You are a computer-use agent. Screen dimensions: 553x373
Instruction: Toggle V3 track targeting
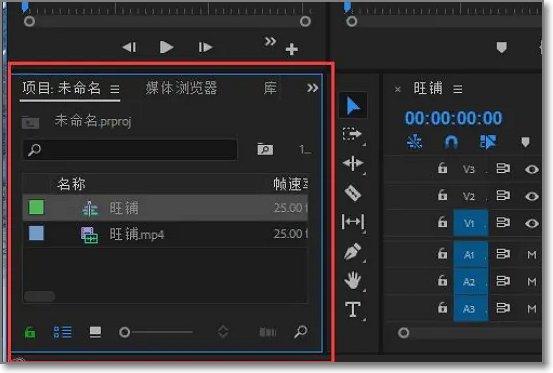(469, 170)
